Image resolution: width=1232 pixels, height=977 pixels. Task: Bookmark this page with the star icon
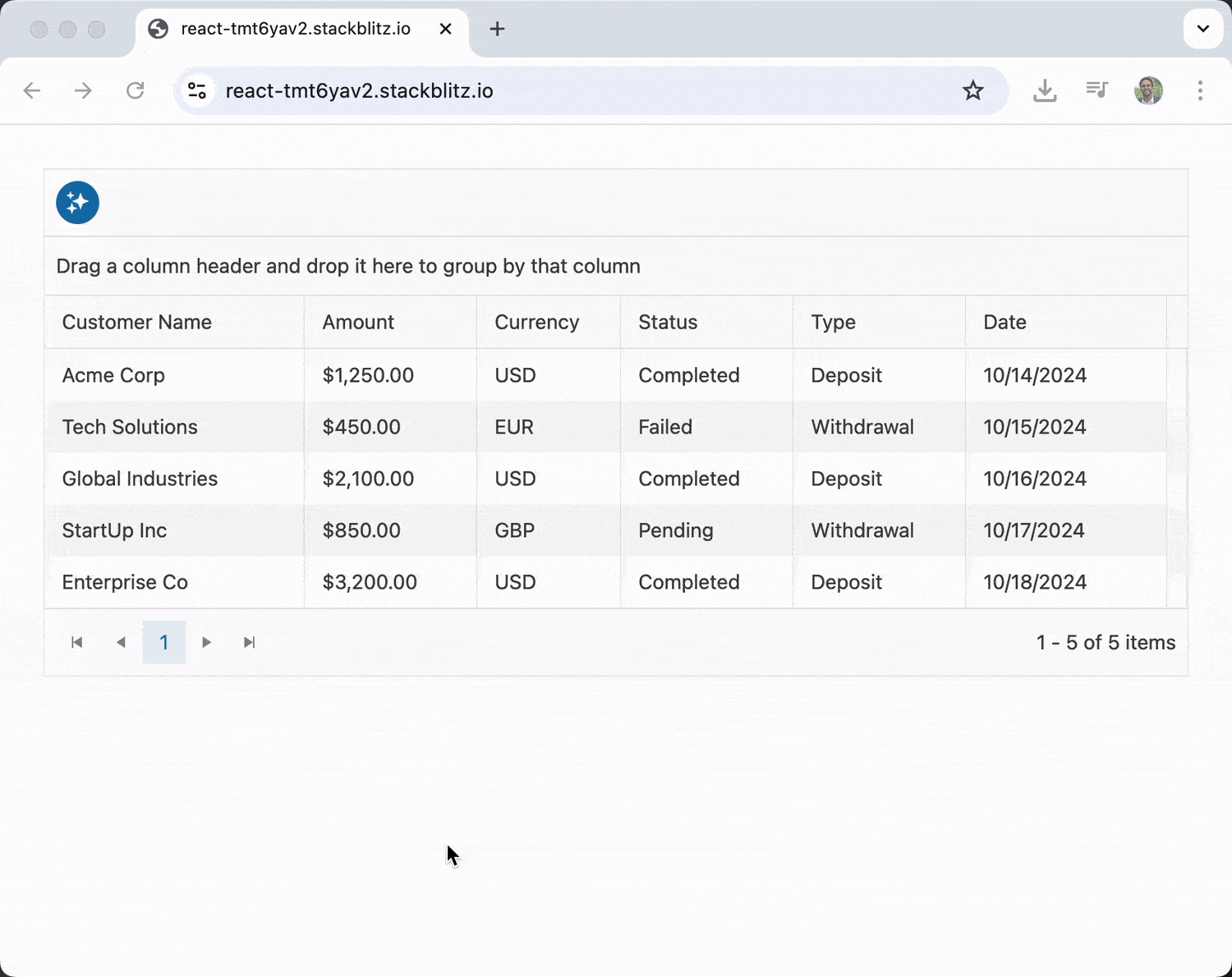pyautogui.click(x=973, y=90)
